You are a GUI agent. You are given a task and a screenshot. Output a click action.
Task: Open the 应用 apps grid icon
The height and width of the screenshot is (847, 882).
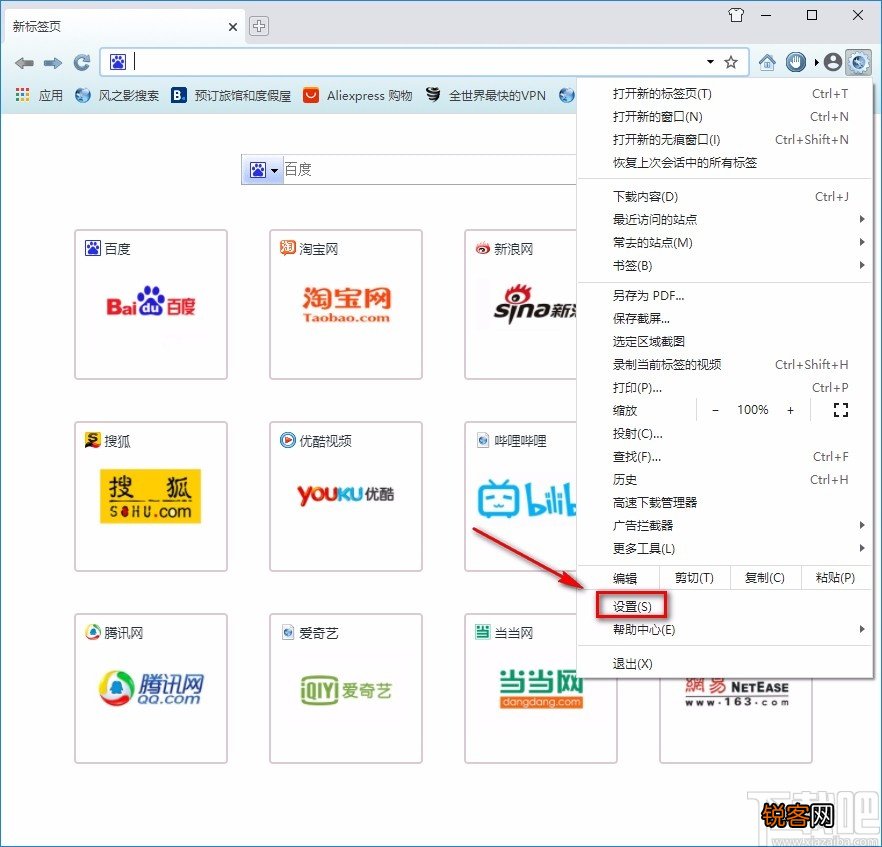(x=22, y=95)
